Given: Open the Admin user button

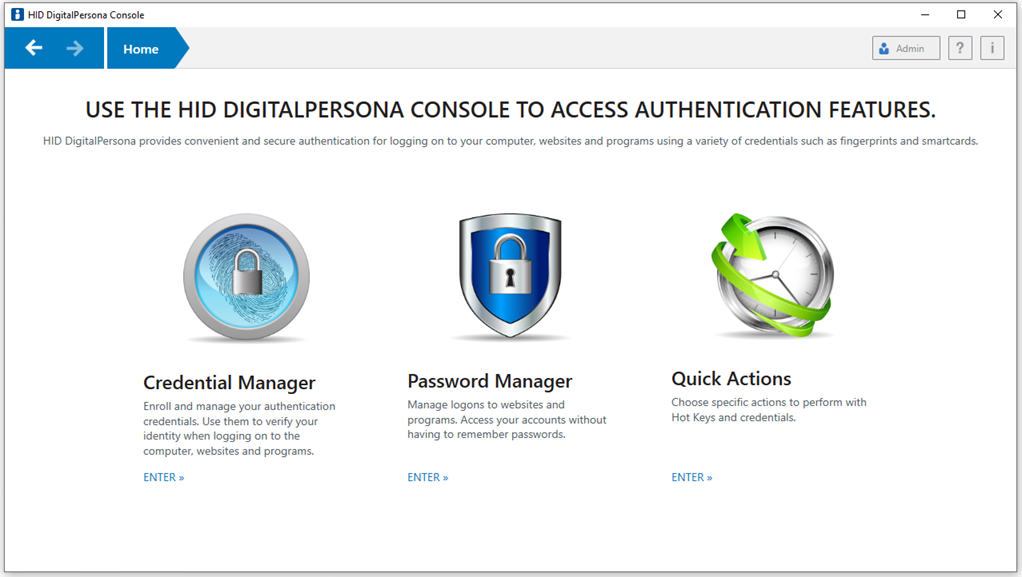Looking at the screenshot, I should (x=905, y=48).
